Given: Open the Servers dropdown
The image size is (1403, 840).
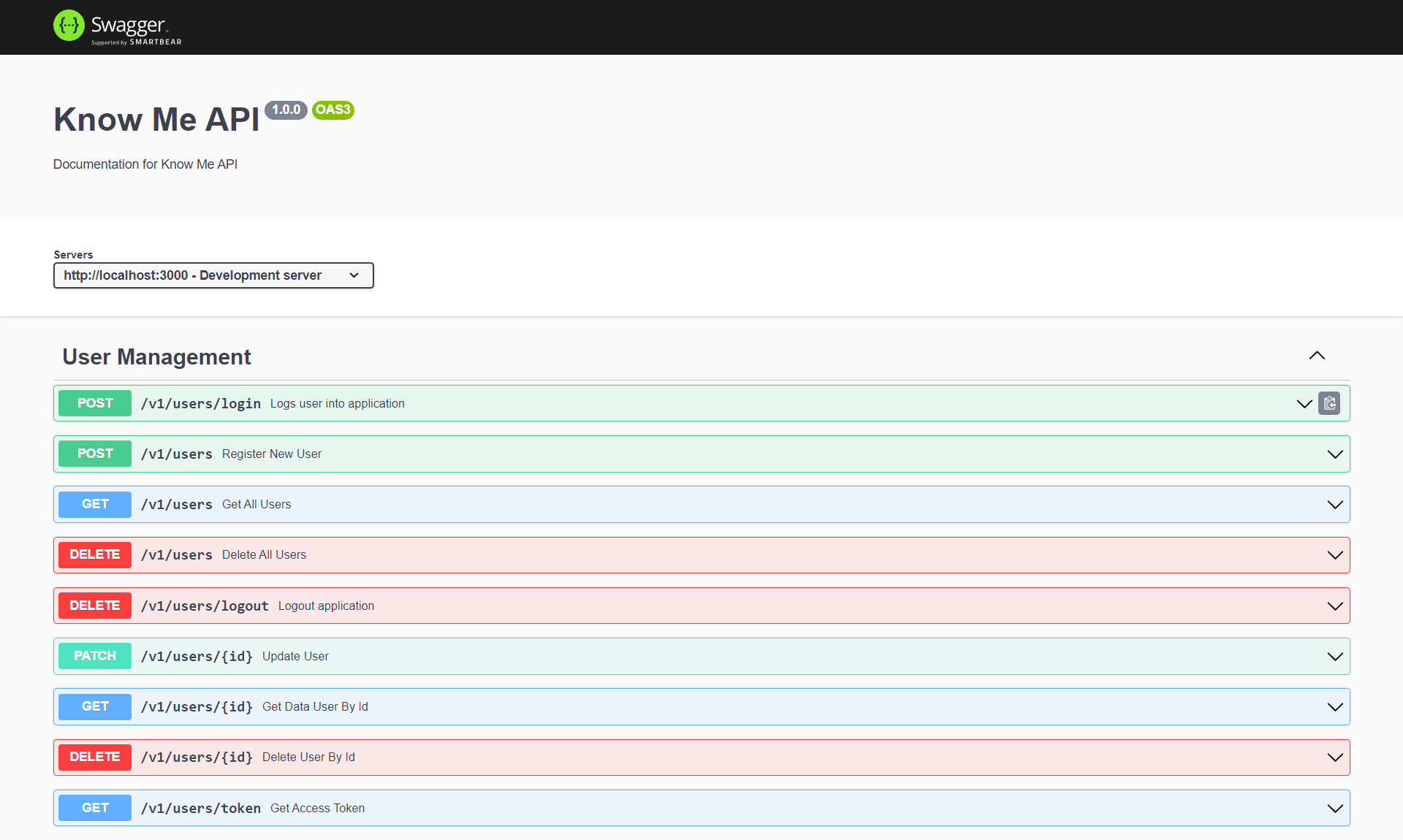Looking at the screenshot, I should [x=213, y=275].
